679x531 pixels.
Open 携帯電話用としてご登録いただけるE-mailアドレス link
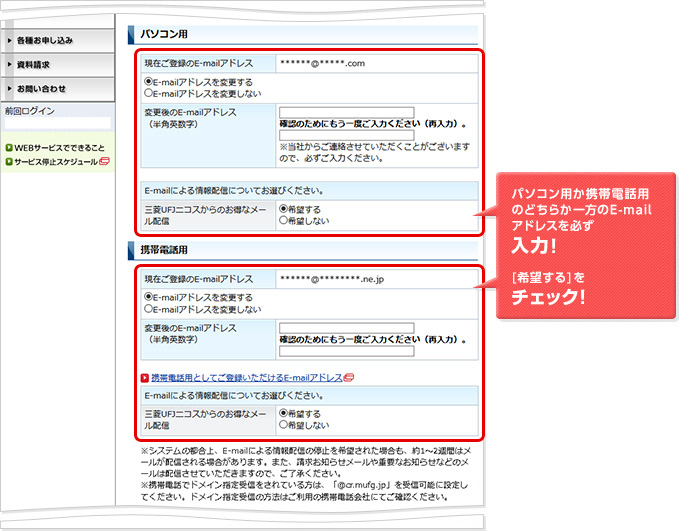pyautogui.click(x=245, y=378)
